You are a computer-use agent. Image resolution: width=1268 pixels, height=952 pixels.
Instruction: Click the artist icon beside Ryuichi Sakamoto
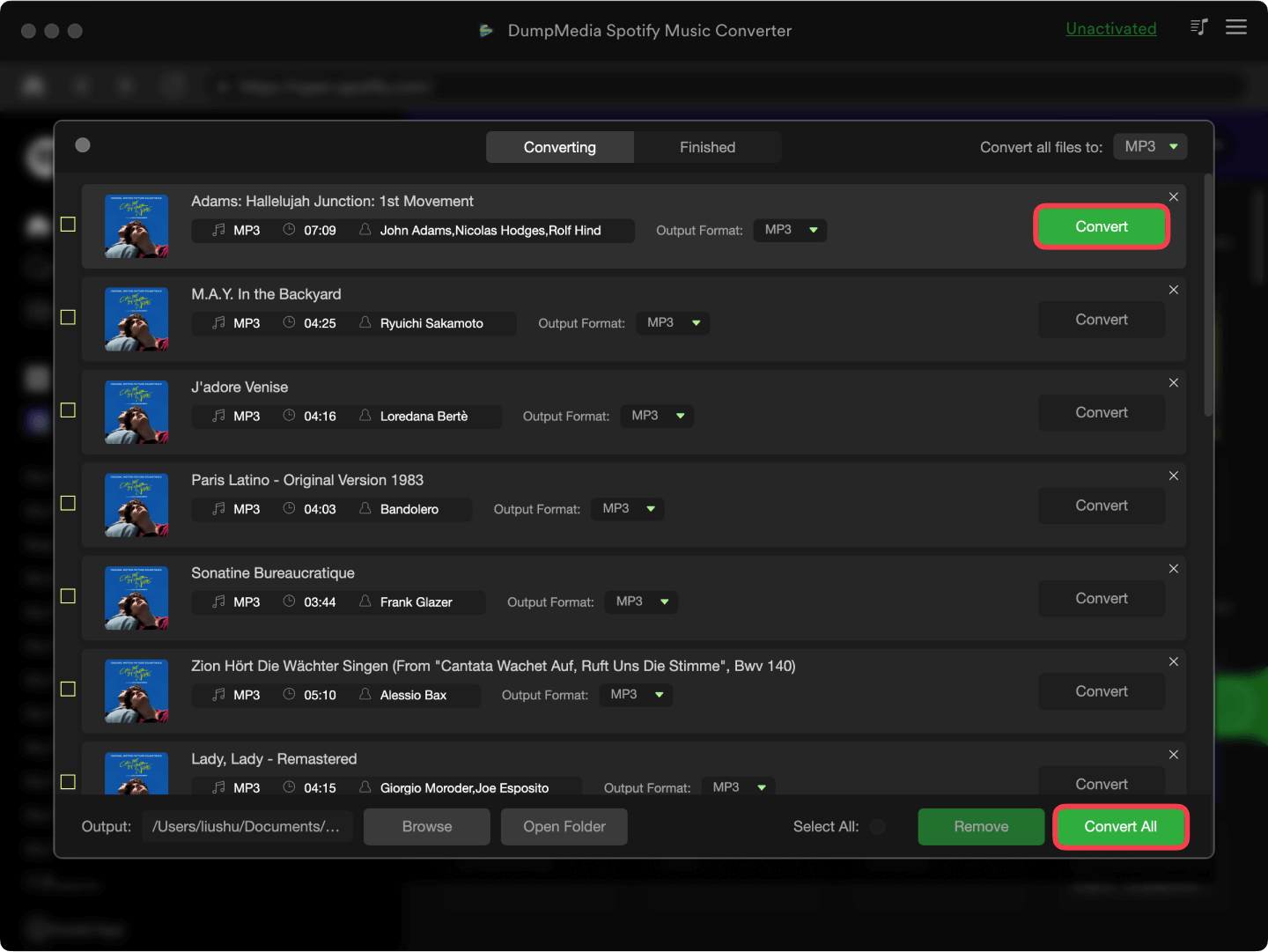[x=365, y=322]
